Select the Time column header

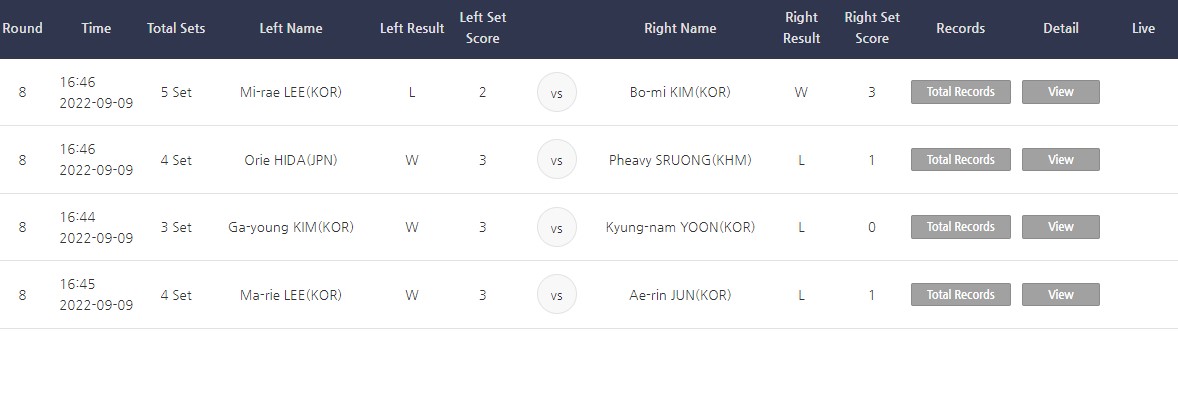pos(96,29)
